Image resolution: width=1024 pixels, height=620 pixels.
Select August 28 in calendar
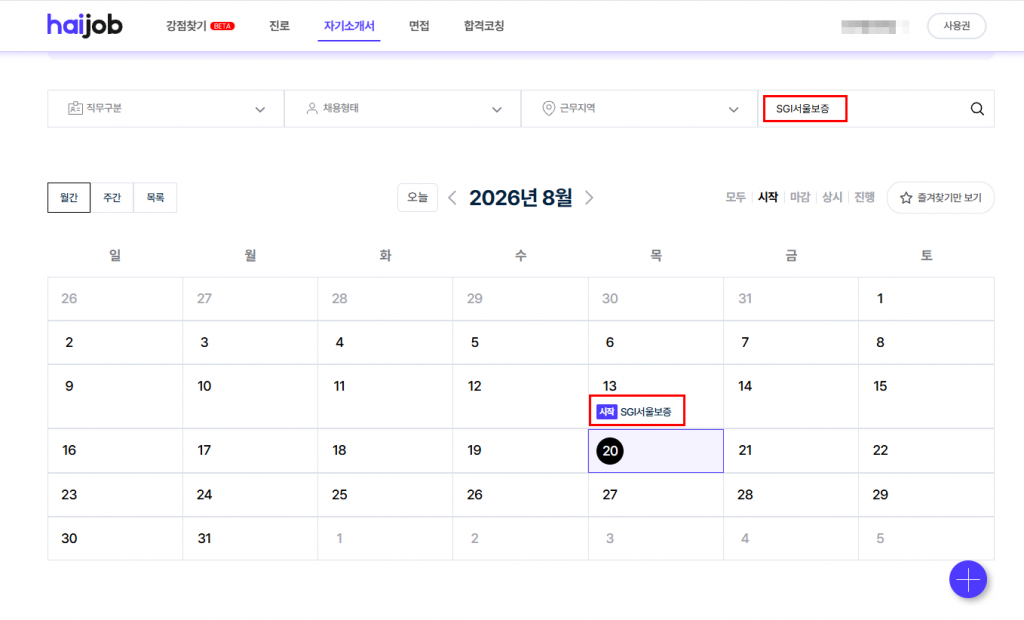click(x=791, y=495)
